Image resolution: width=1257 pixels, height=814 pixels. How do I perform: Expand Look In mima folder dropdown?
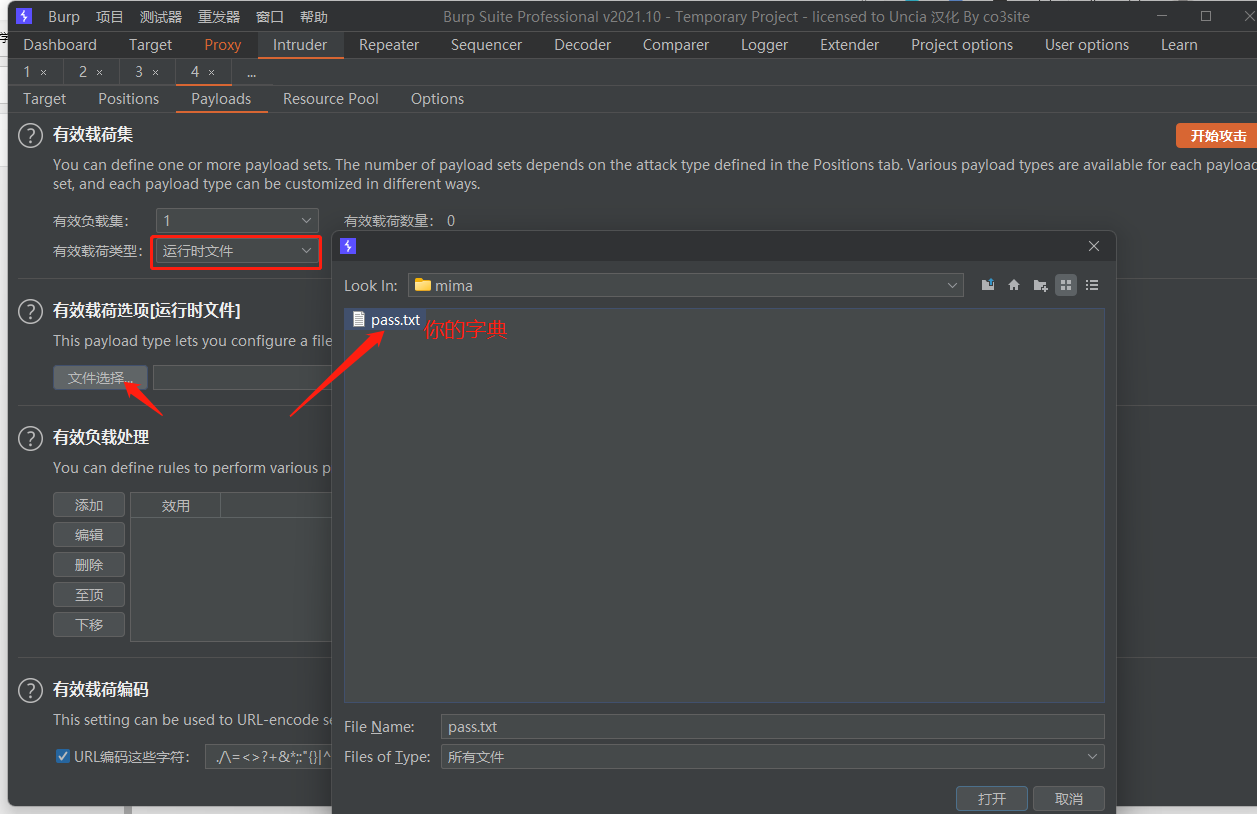[x=686, y=285]
